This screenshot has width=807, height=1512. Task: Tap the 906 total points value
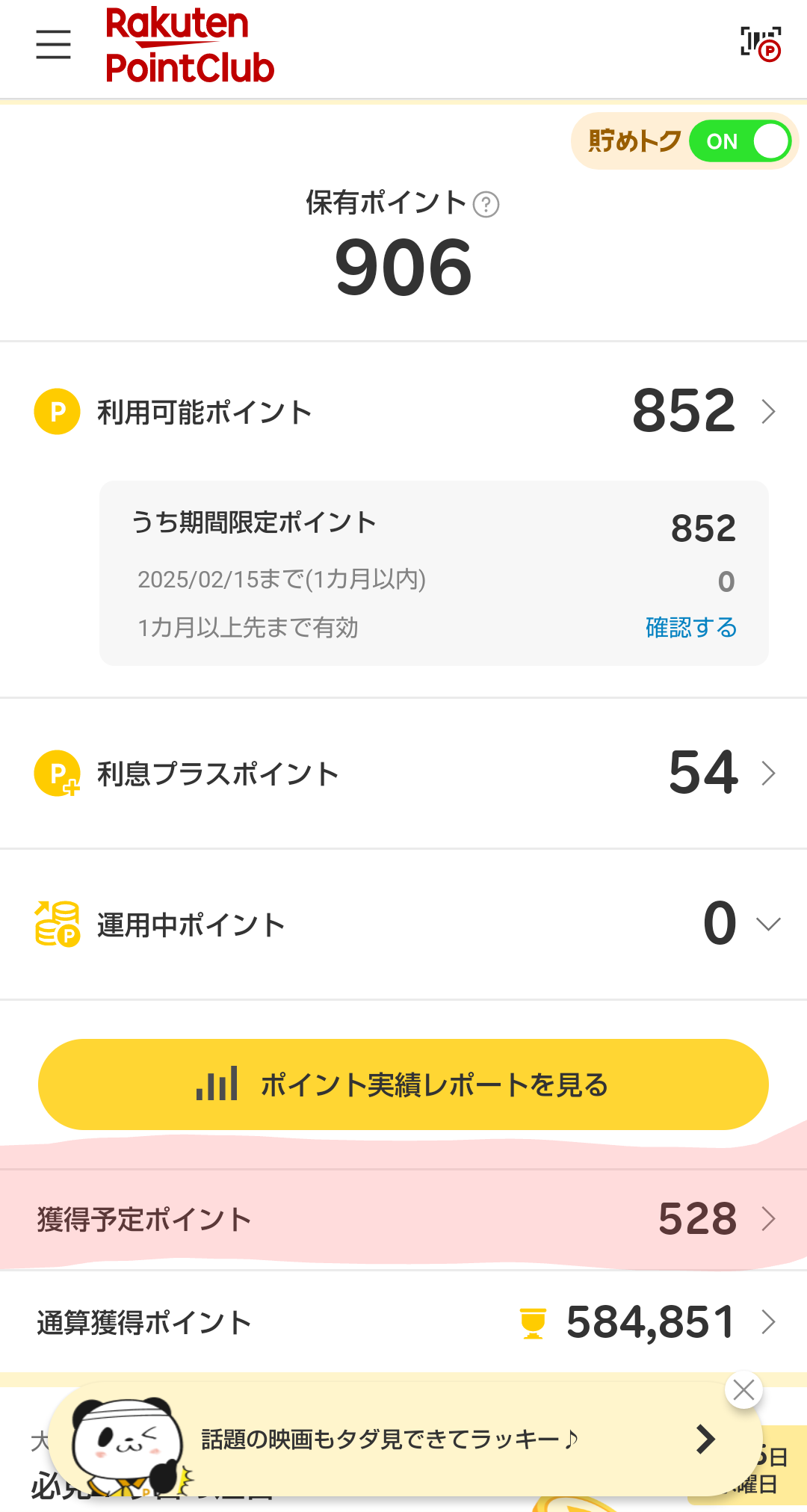[403, 268]
